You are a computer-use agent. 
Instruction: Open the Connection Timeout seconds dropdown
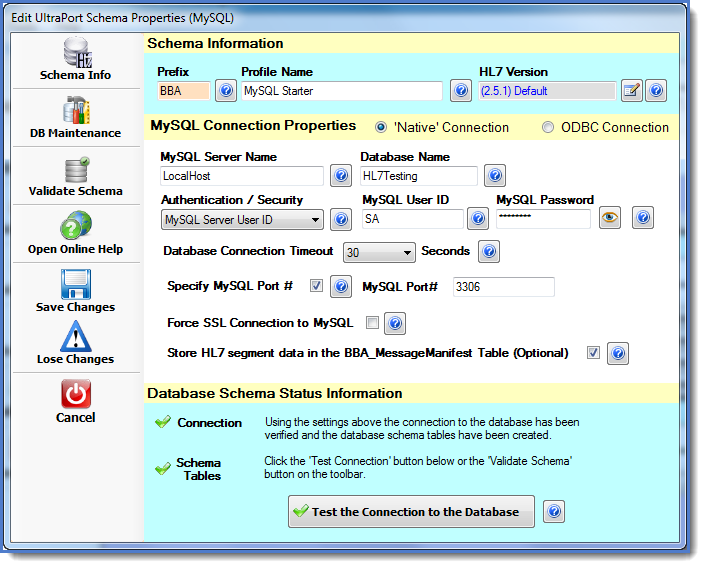tap(379, 252)
